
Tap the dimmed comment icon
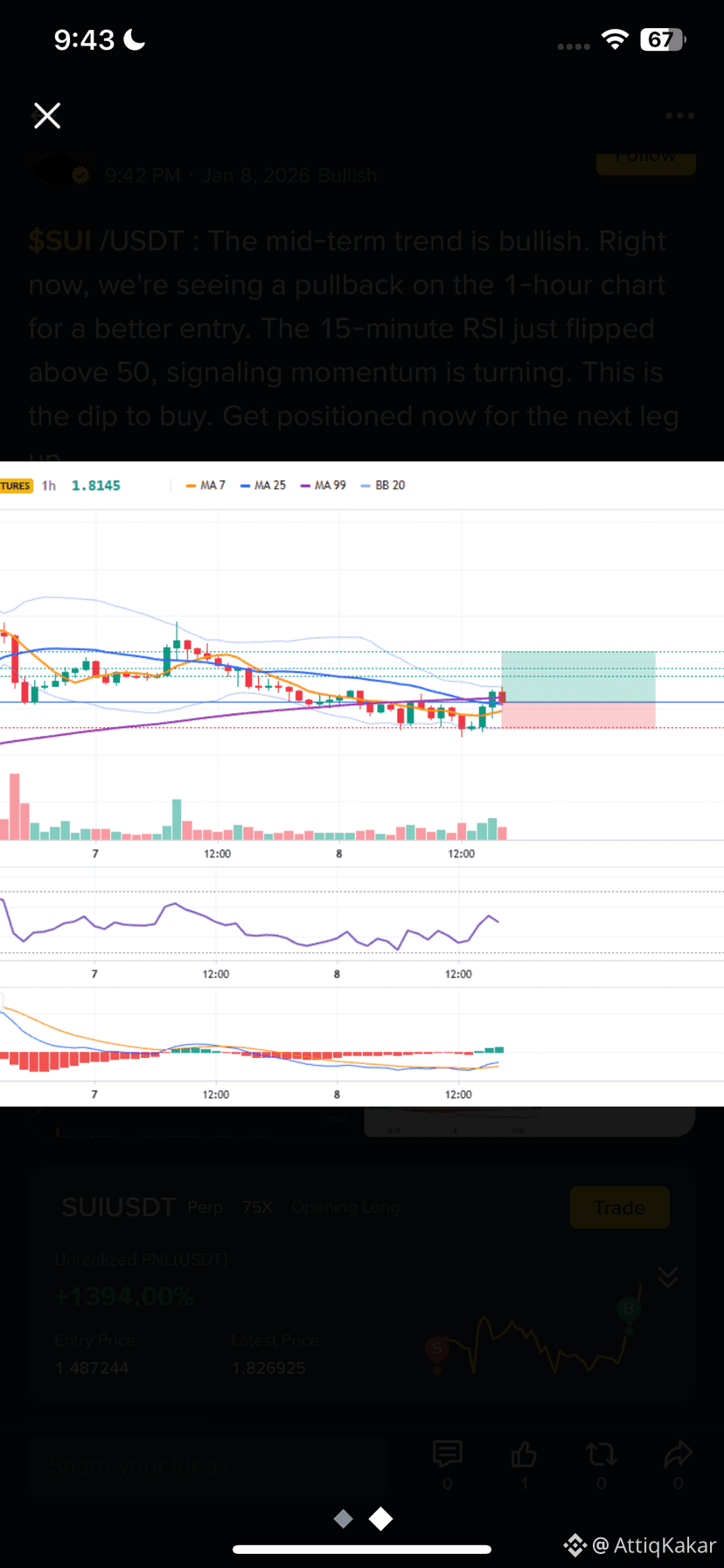448,1454
